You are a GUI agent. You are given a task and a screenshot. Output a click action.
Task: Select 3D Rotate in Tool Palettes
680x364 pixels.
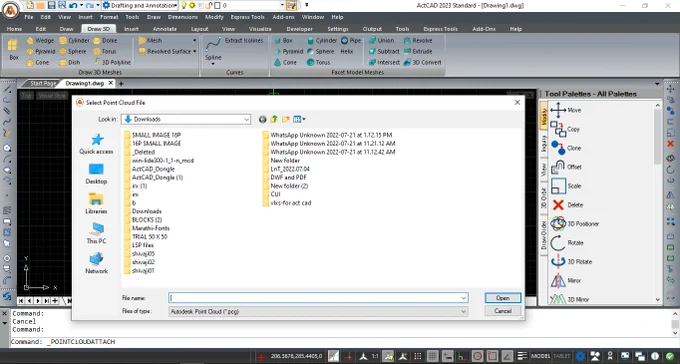(571, 262)
